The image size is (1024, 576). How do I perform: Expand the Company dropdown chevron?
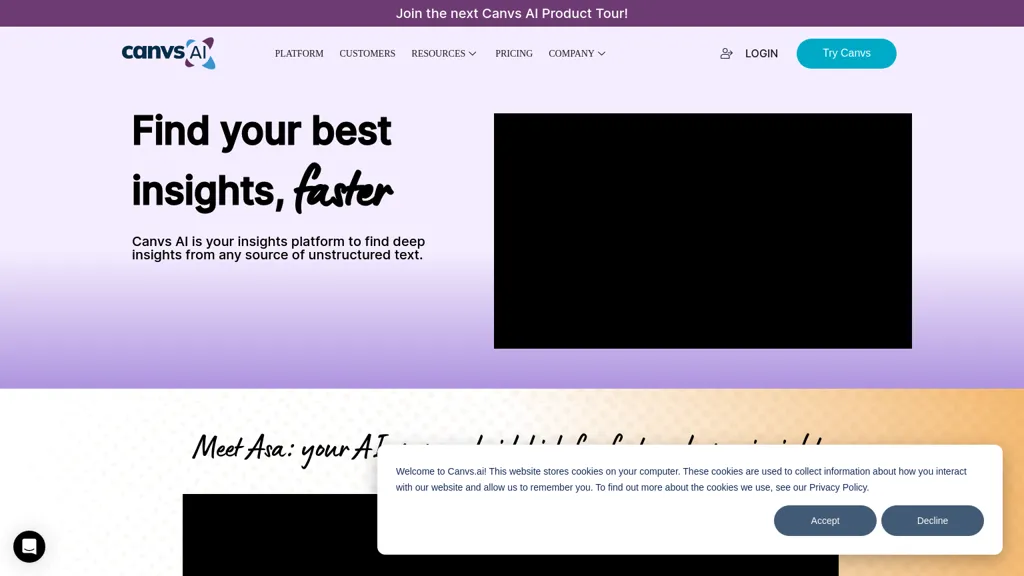tap(601, 54)
